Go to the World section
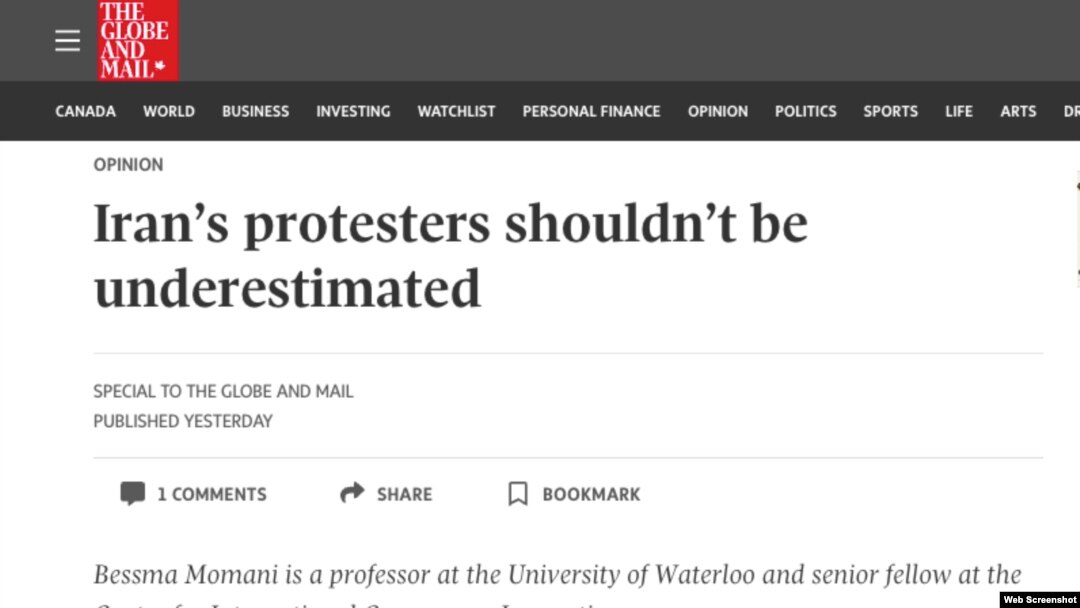The image size is (1080, 608). pos(169,112)
